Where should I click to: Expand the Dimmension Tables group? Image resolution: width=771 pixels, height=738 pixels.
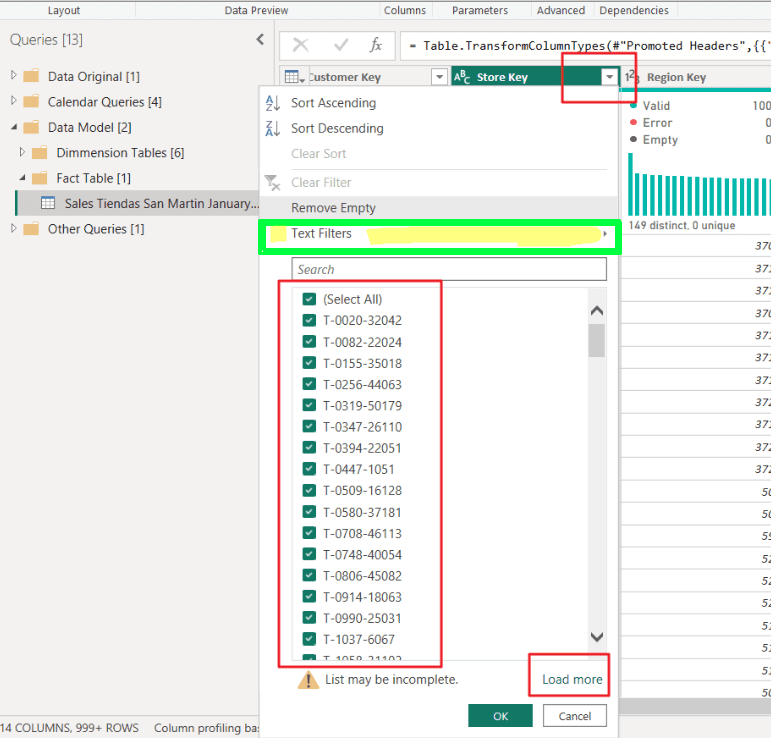tap(22, 152)
